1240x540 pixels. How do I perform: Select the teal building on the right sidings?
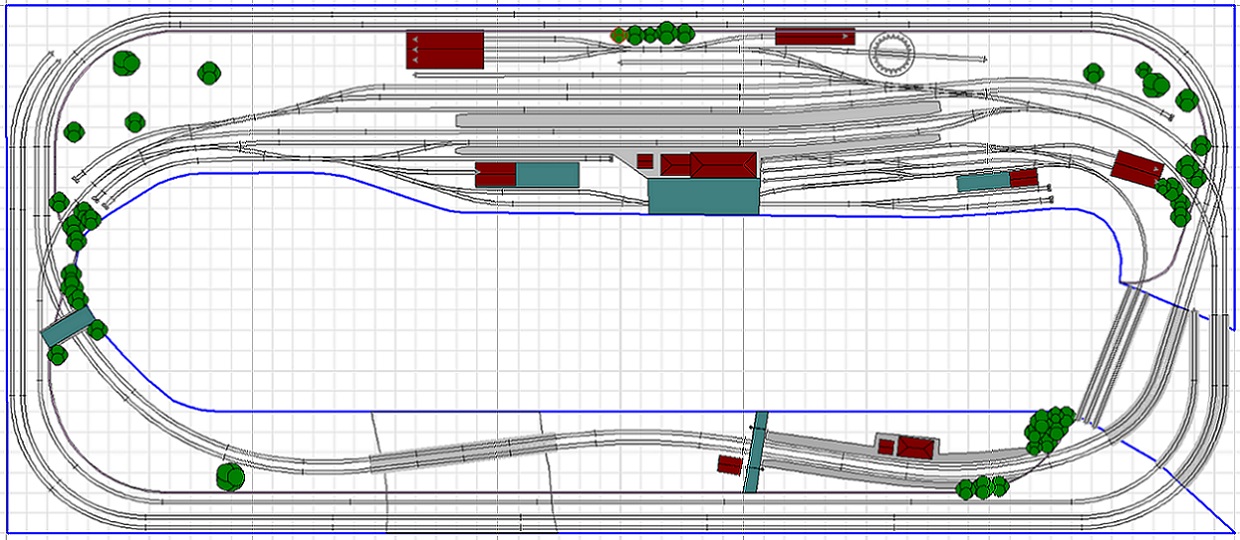pos(983,182)
